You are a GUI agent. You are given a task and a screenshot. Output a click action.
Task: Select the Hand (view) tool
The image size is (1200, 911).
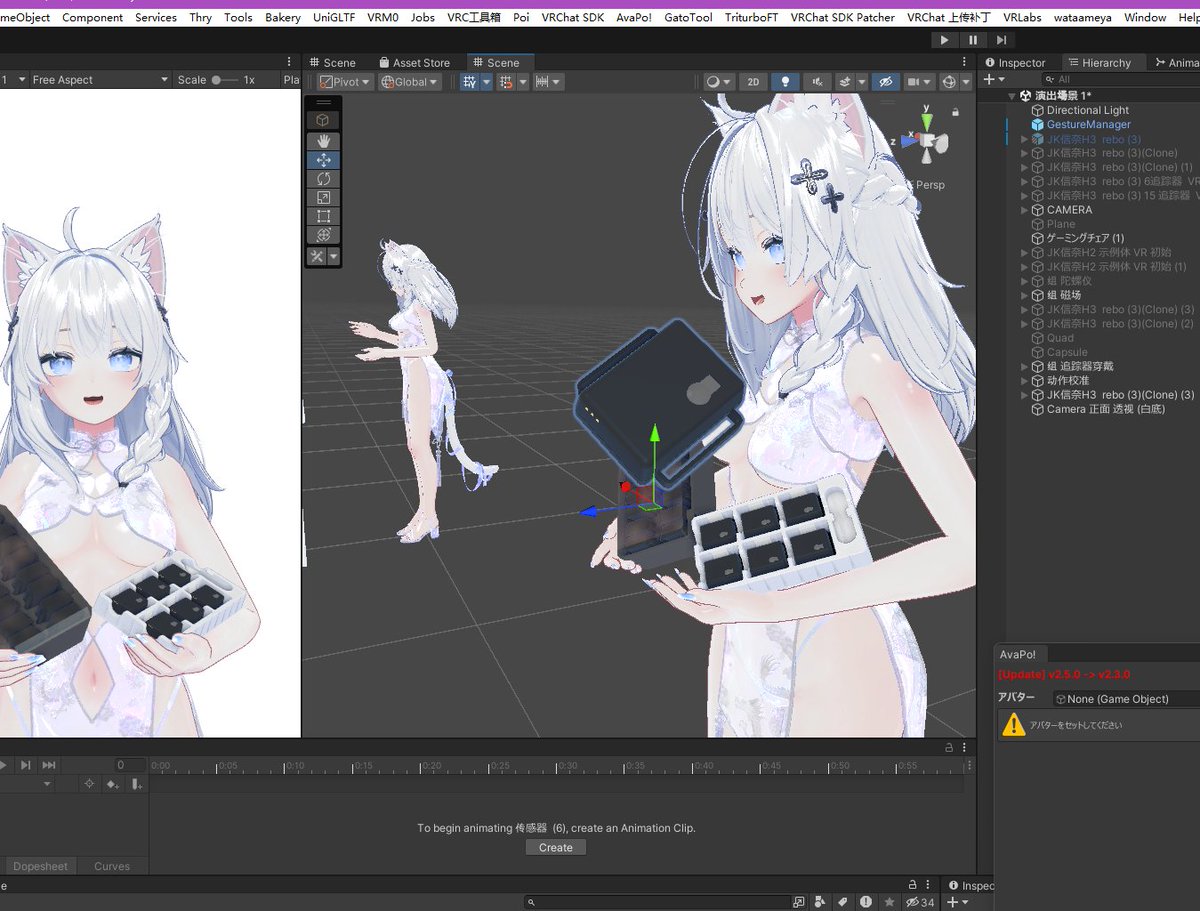(323, 142)
